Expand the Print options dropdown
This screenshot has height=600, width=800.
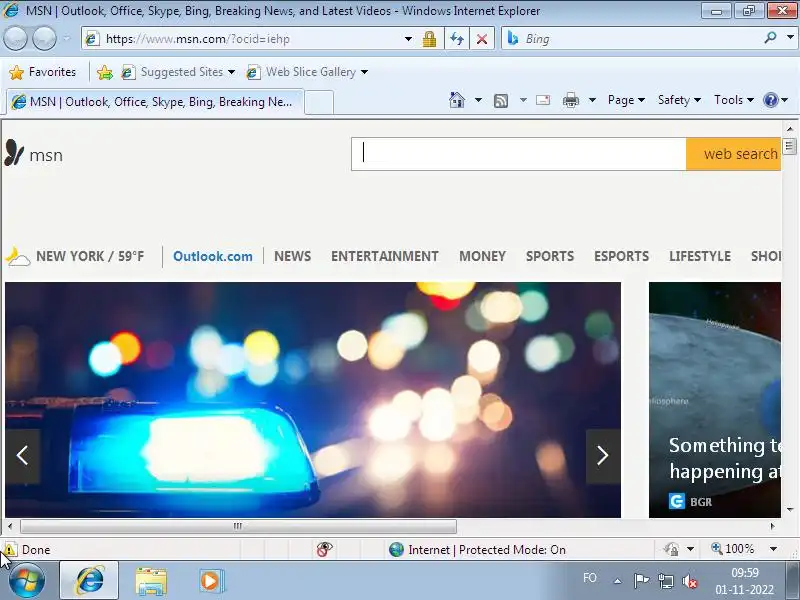click(592, 100)
